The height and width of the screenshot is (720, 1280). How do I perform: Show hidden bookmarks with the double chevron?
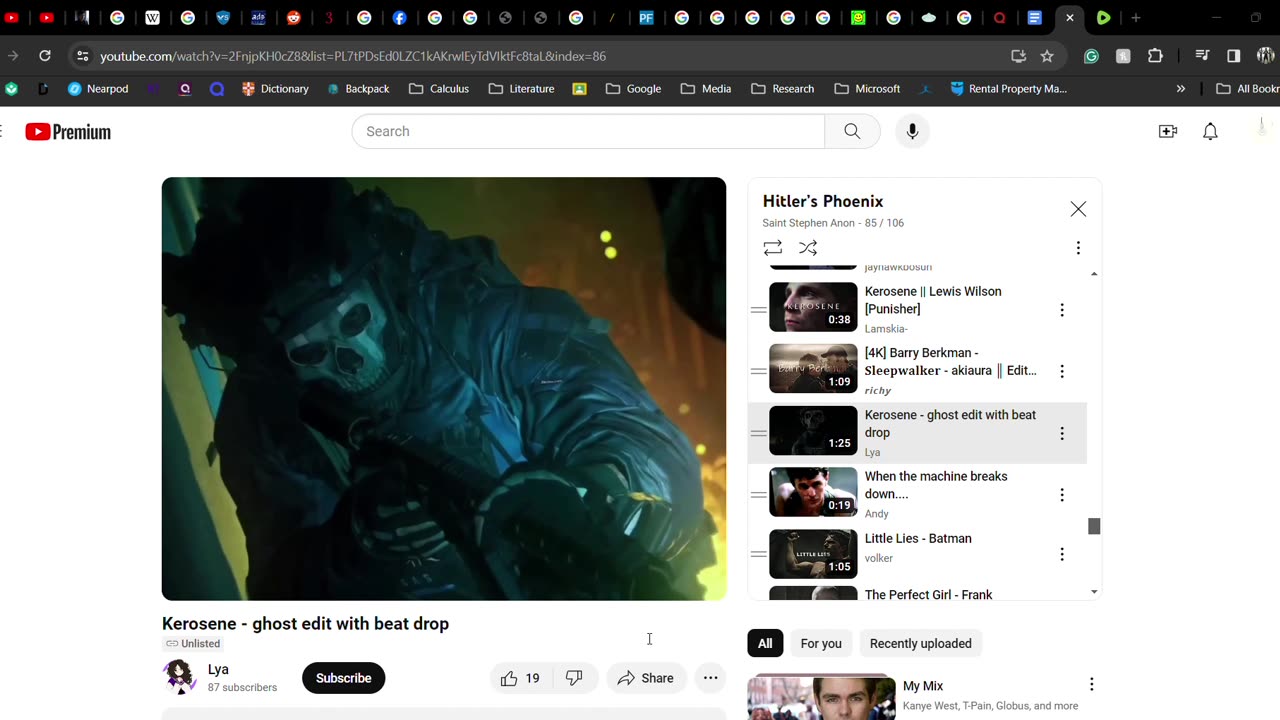click(1181, 89)
